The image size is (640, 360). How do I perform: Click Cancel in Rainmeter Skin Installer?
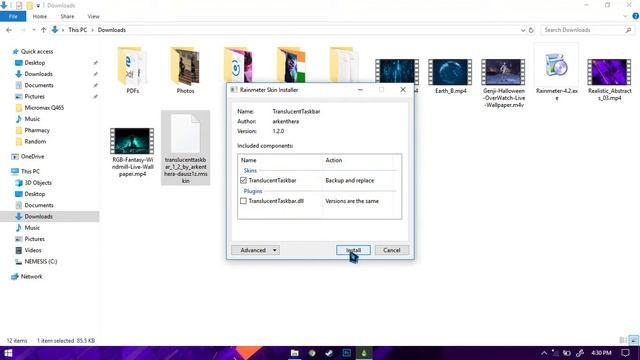pyautogui.click(x=391, y=250)
